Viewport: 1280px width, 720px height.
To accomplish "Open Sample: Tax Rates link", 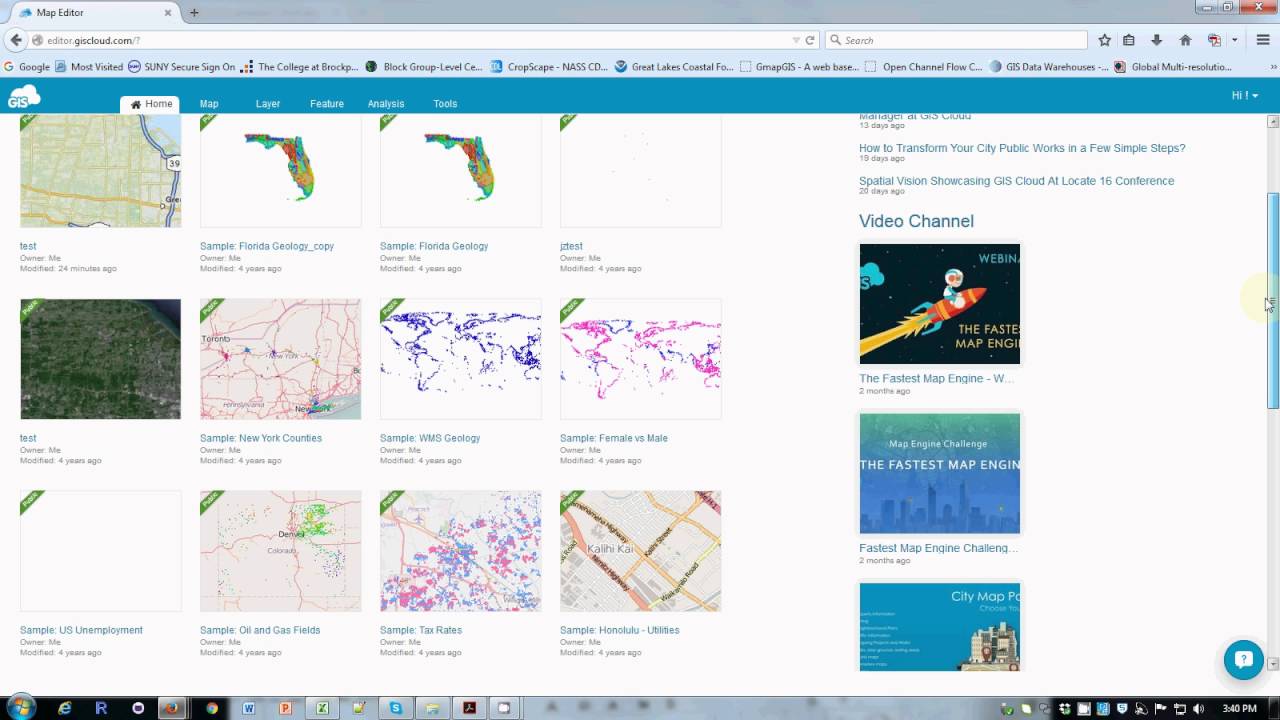I will 421,630.
